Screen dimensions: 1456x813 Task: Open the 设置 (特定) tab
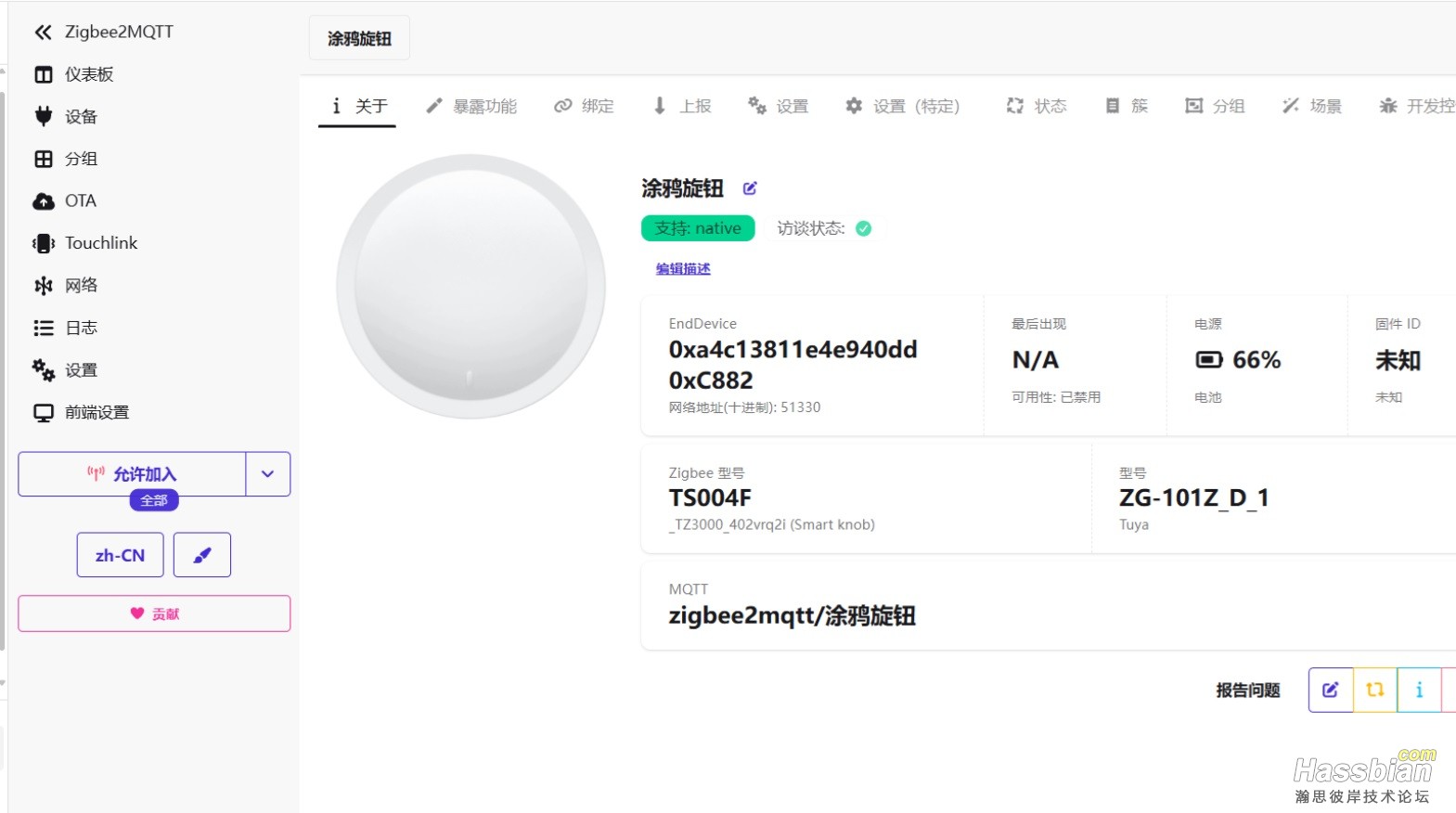902,107
